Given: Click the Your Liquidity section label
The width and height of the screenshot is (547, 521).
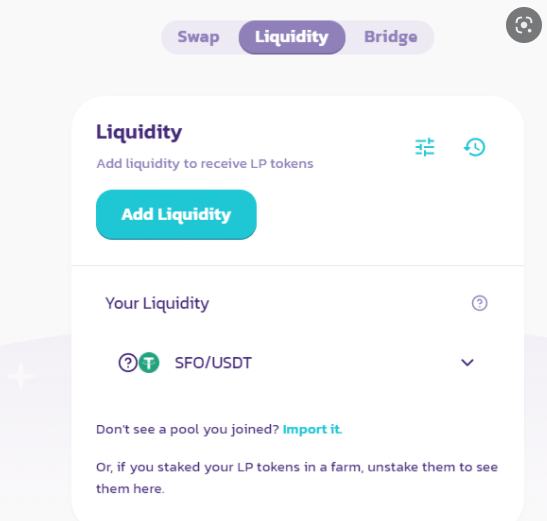Looking at the screenshot, I should pos(157,303).
